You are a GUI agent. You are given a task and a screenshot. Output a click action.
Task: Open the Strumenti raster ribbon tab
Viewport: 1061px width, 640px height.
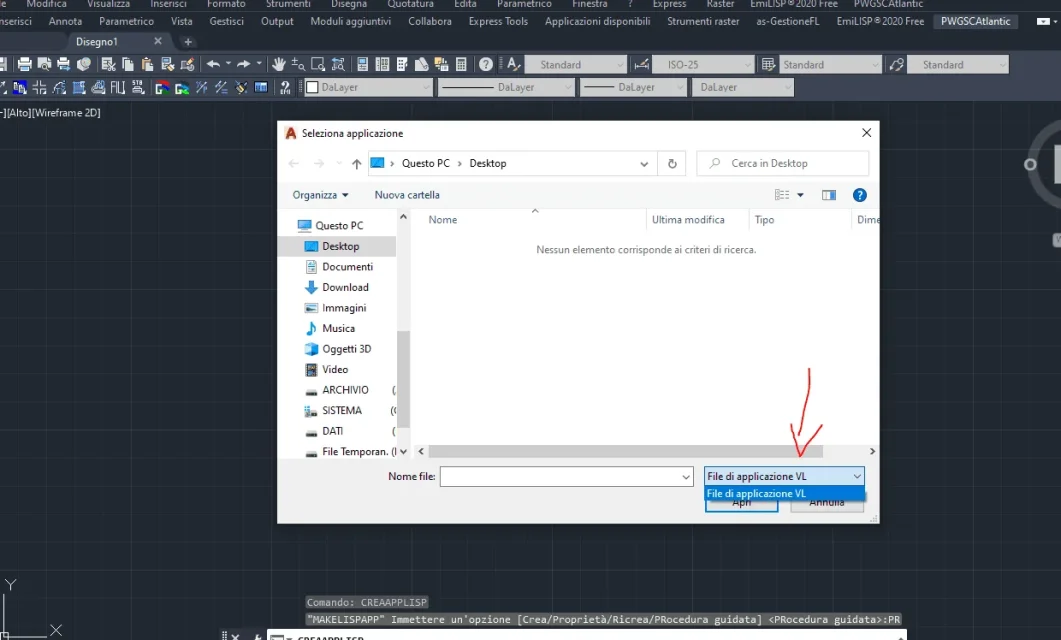click(x=703, y=22)
